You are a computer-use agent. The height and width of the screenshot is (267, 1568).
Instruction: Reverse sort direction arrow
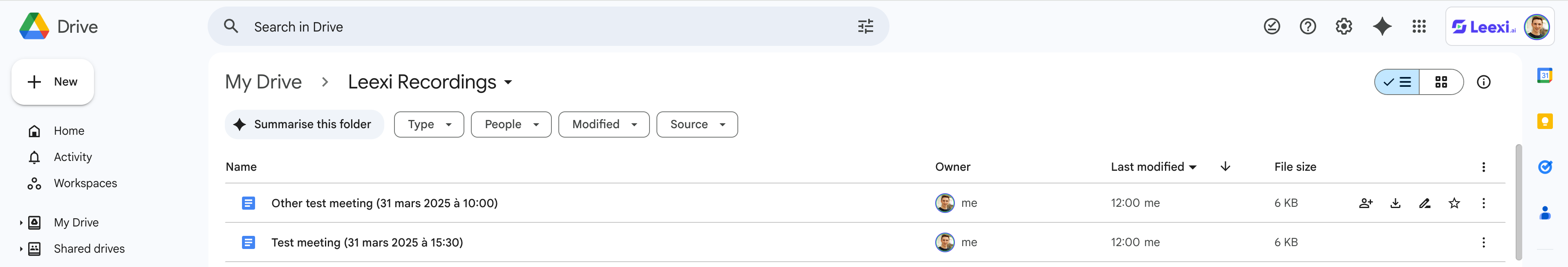click(1225, 166)
